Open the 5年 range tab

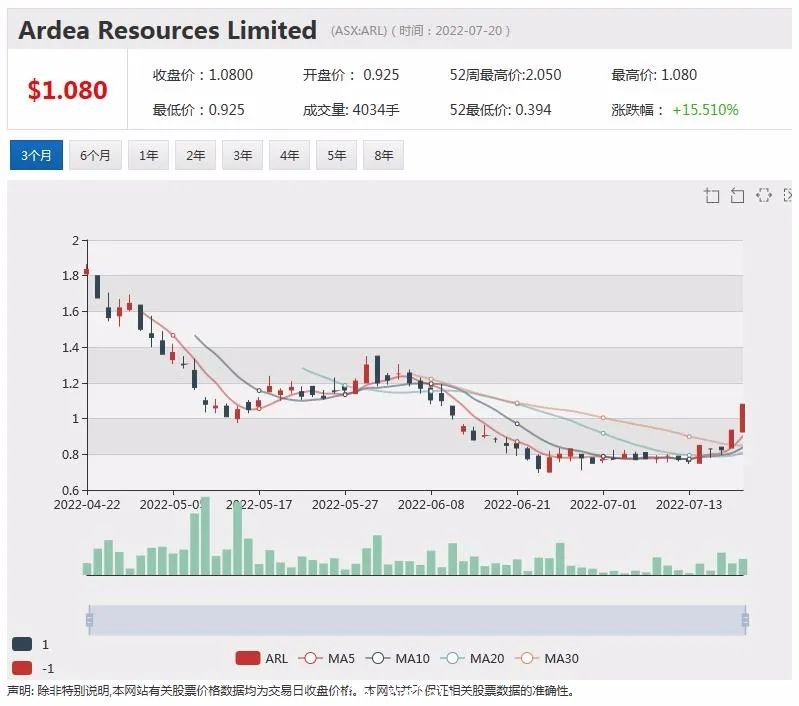[x=336, y=155]
